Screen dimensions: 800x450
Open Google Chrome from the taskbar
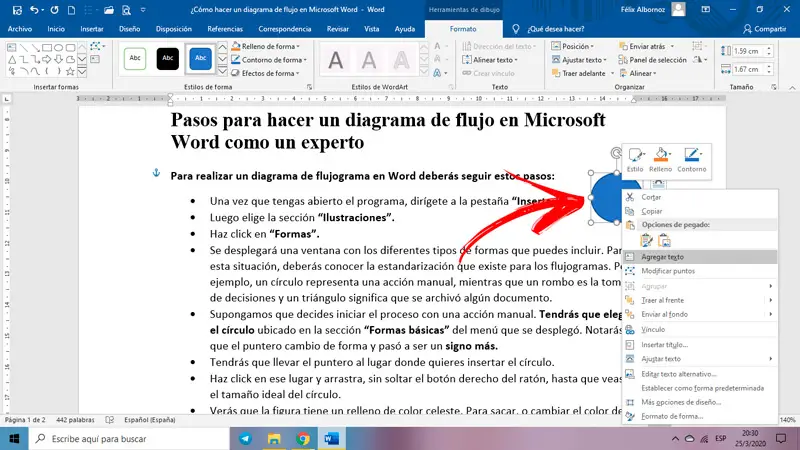tap(303, 439)
